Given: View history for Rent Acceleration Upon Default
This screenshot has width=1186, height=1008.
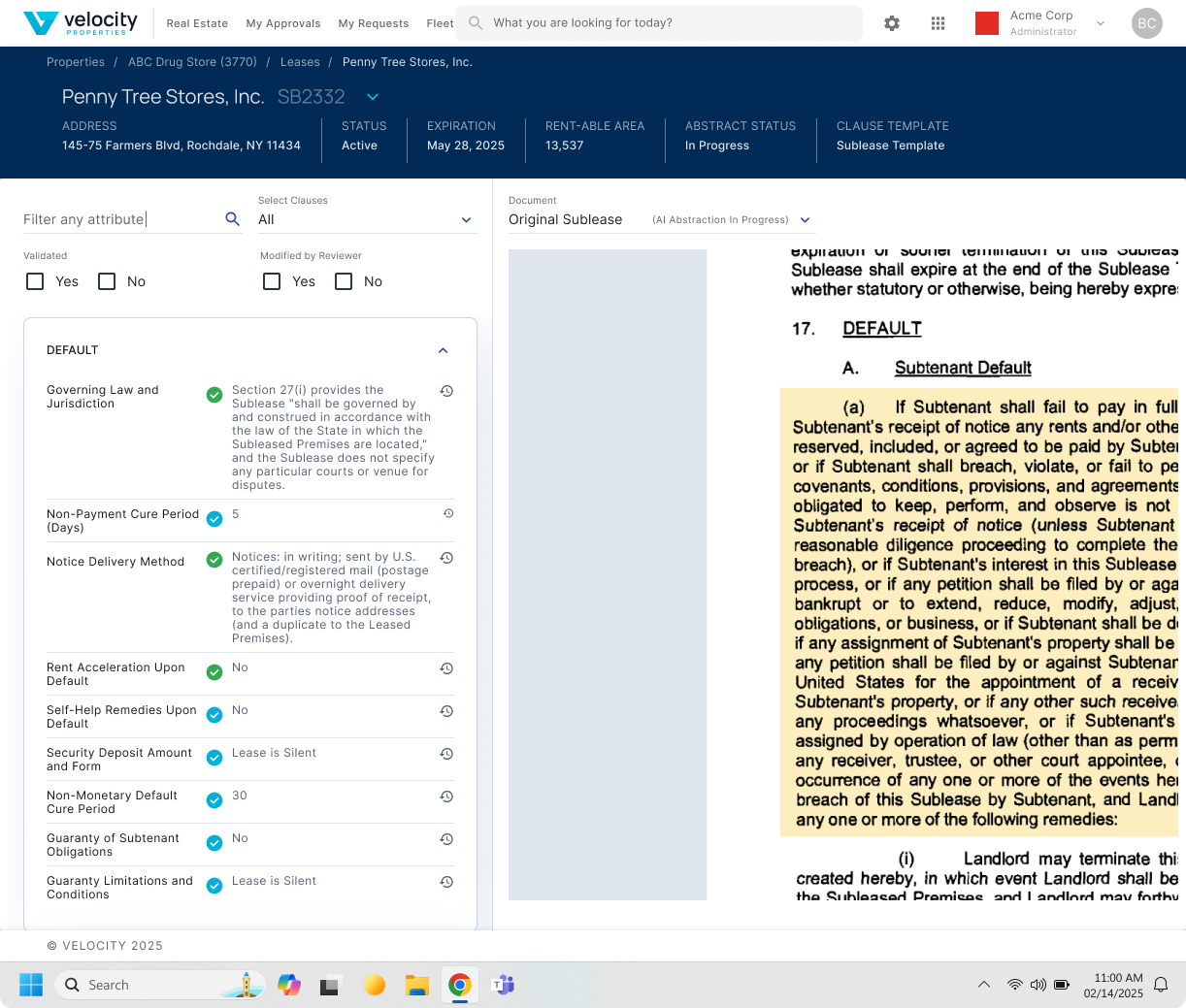Looking at the screenshot, I should pos(446,668).
